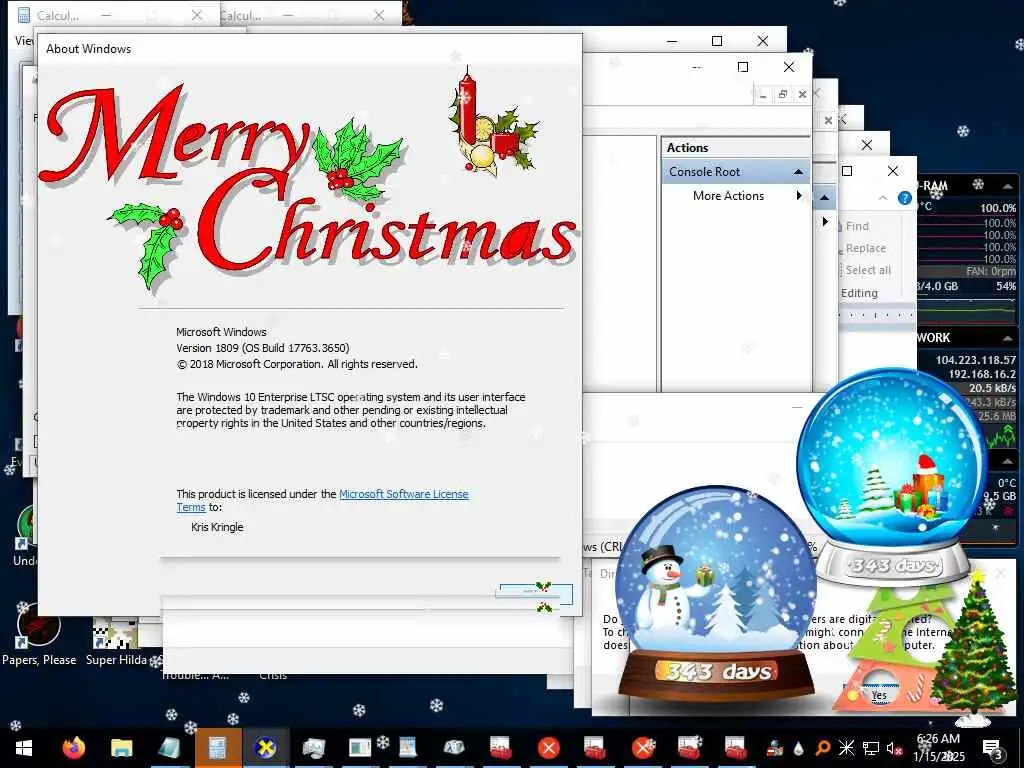Open the Start menu
The width and height of the screenshot is (1024, 768).
pyautogui.click(x=24, y=748)
